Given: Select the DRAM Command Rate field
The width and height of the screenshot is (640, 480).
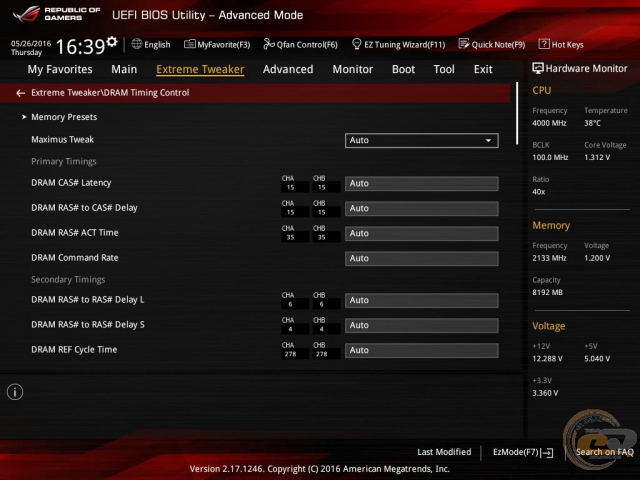Looking at the screenshot, I should pyautogui.click(x=421, y=258).
